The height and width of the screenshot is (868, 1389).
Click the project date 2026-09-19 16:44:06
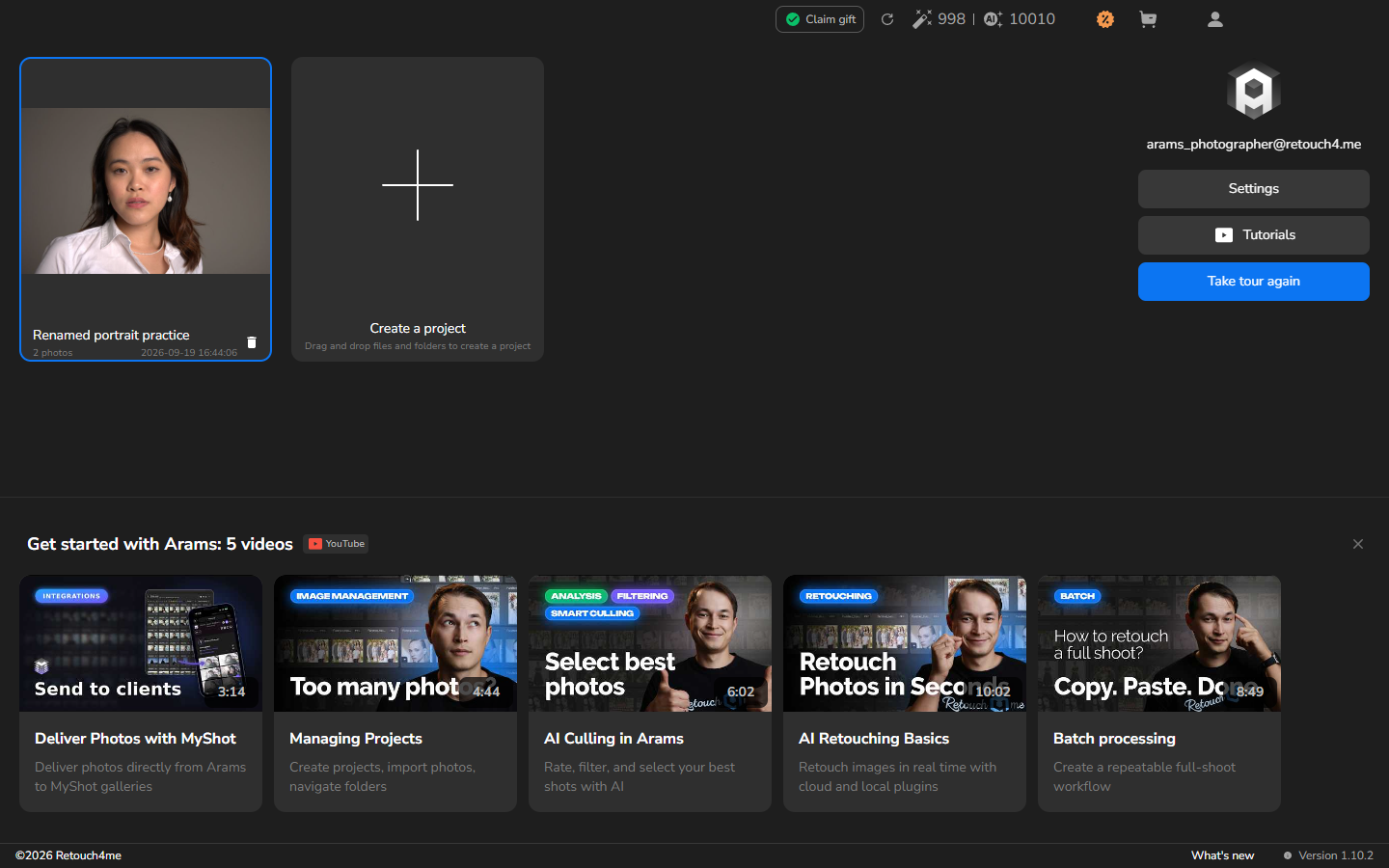tap(189, 353)
